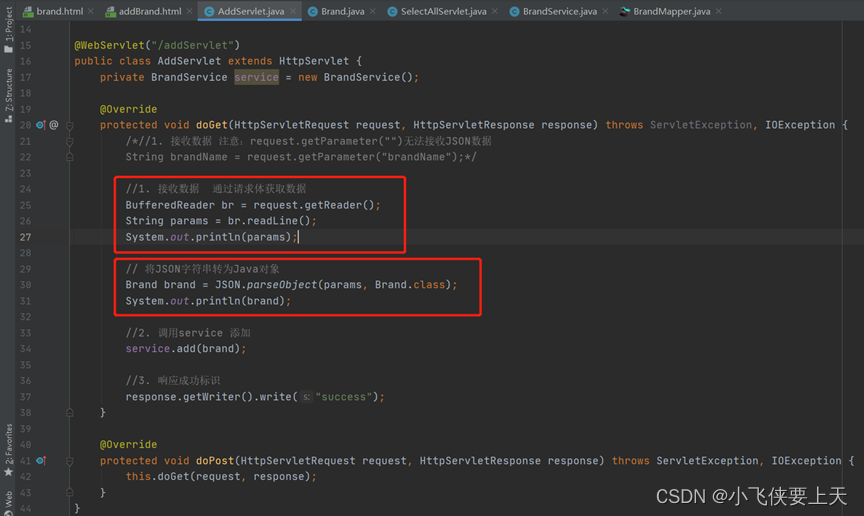The height and width of the screenshot is (516, 864).
Task: Click line number 27 in the gutter
Action: coord(25,237)
